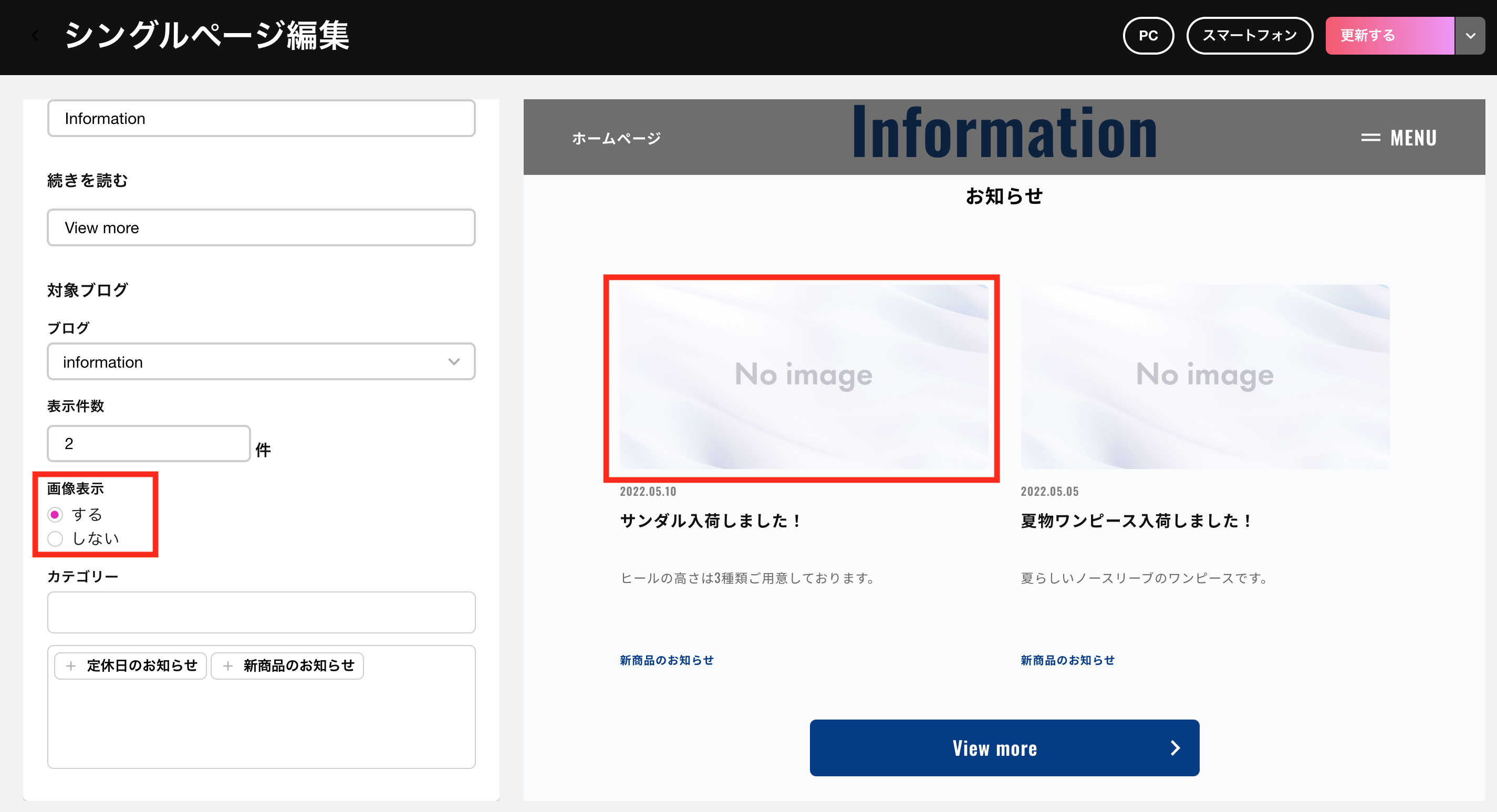1497x812 pixels.
Task: Click the ワンピース post No image thumbnail
Action: click(x=1204, y=377)
